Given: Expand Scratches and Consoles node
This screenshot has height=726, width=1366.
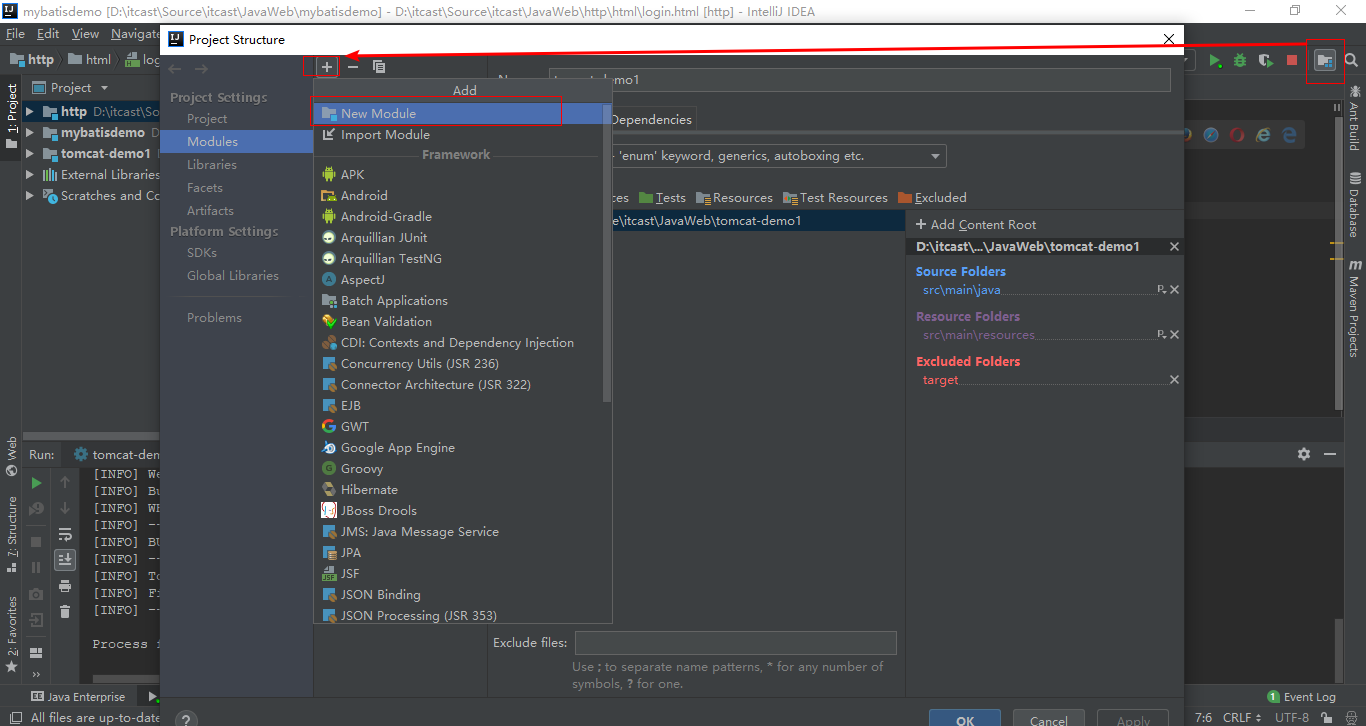Looking at the screenshot, I should tap(30, 196).
